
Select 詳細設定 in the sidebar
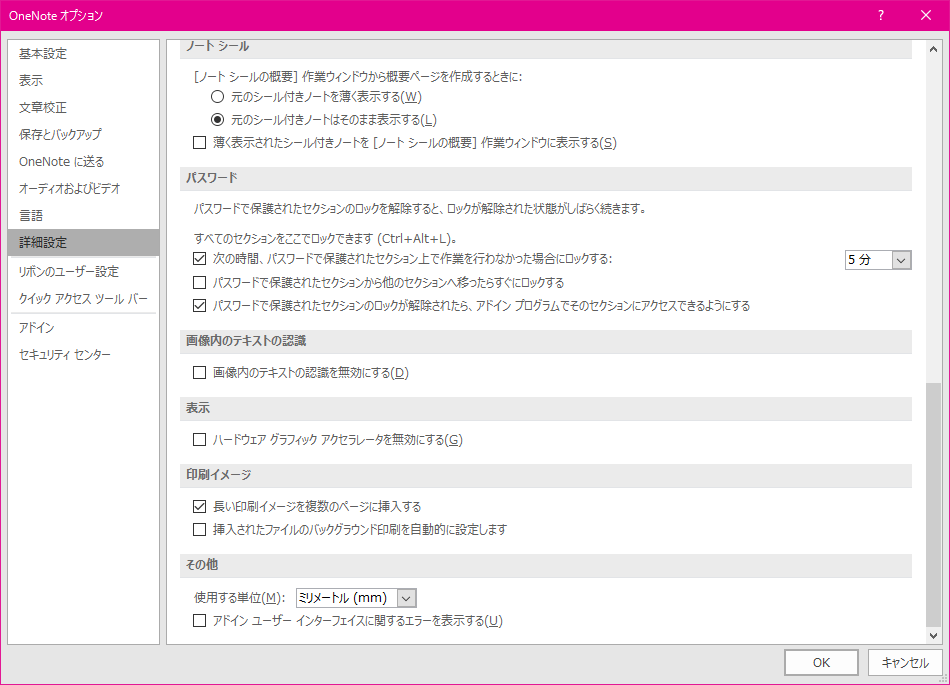click(84, 242)
